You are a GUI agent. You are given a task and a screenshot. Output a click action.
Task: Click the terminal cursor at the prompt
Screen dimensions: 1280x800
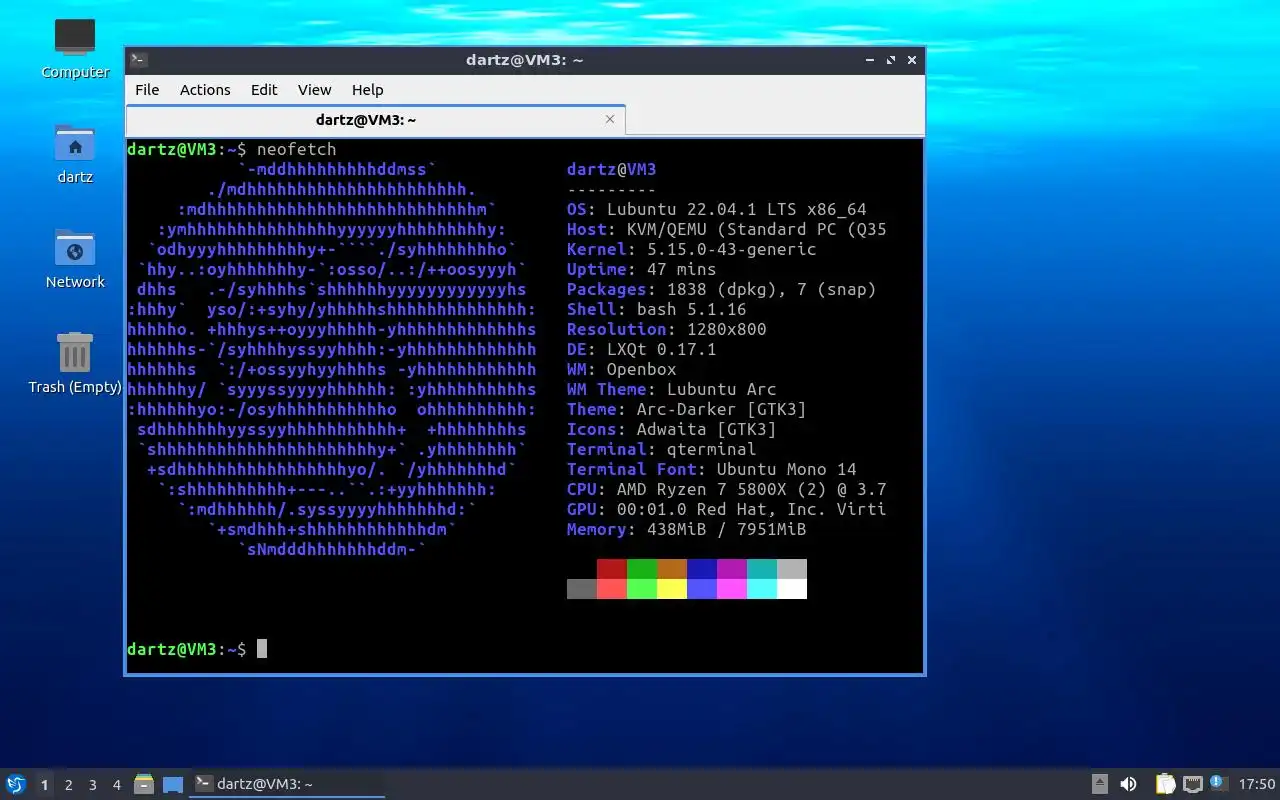(x=262, y=649)
